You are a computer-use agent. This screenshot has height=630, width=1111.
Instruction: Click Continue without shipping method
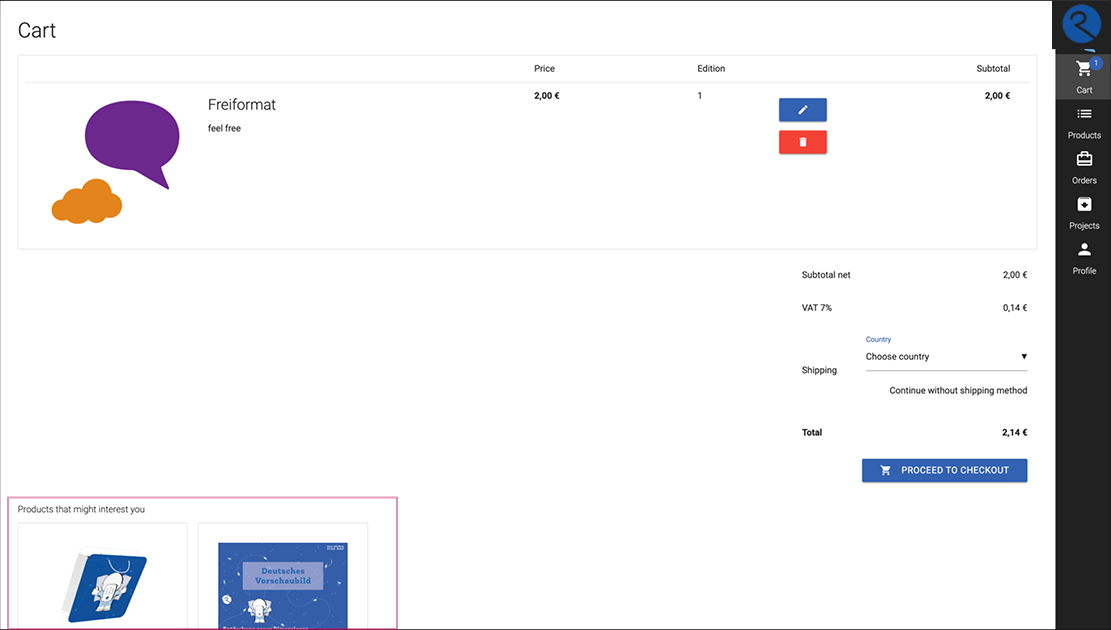(x=958, y=391)
